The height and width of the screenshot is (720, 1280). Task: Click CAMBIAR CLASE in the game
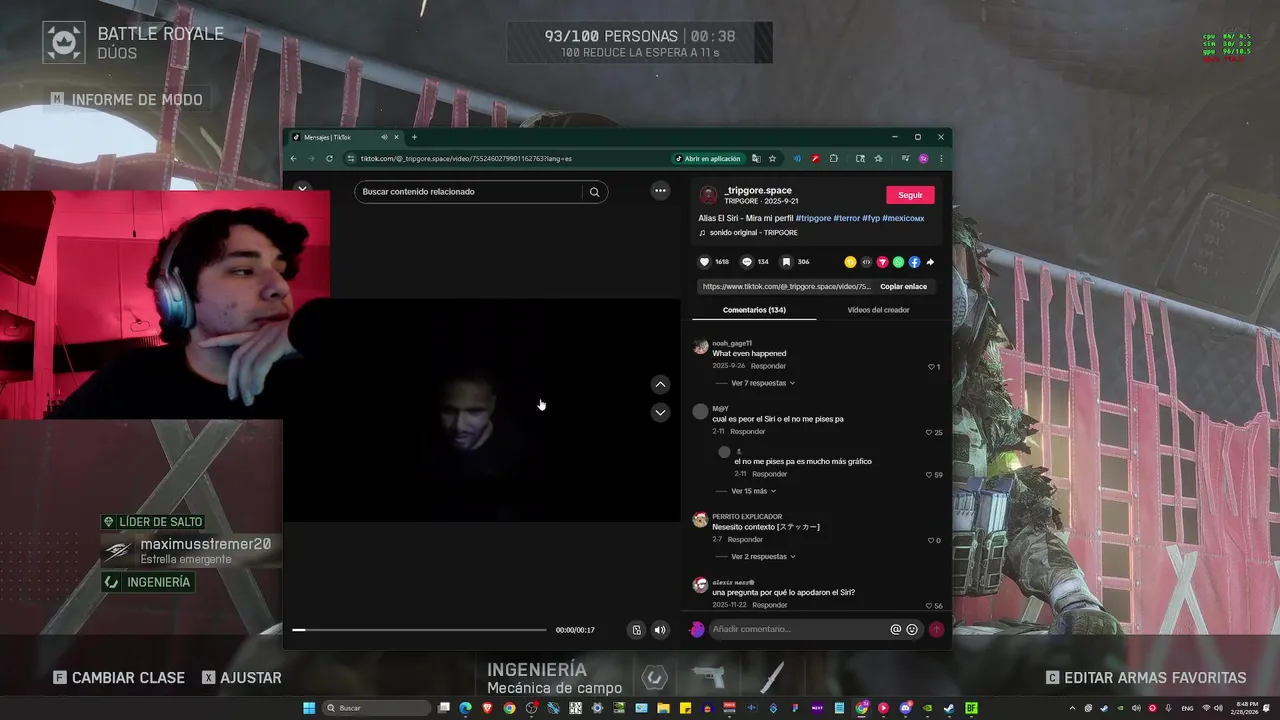pos(119,677)
